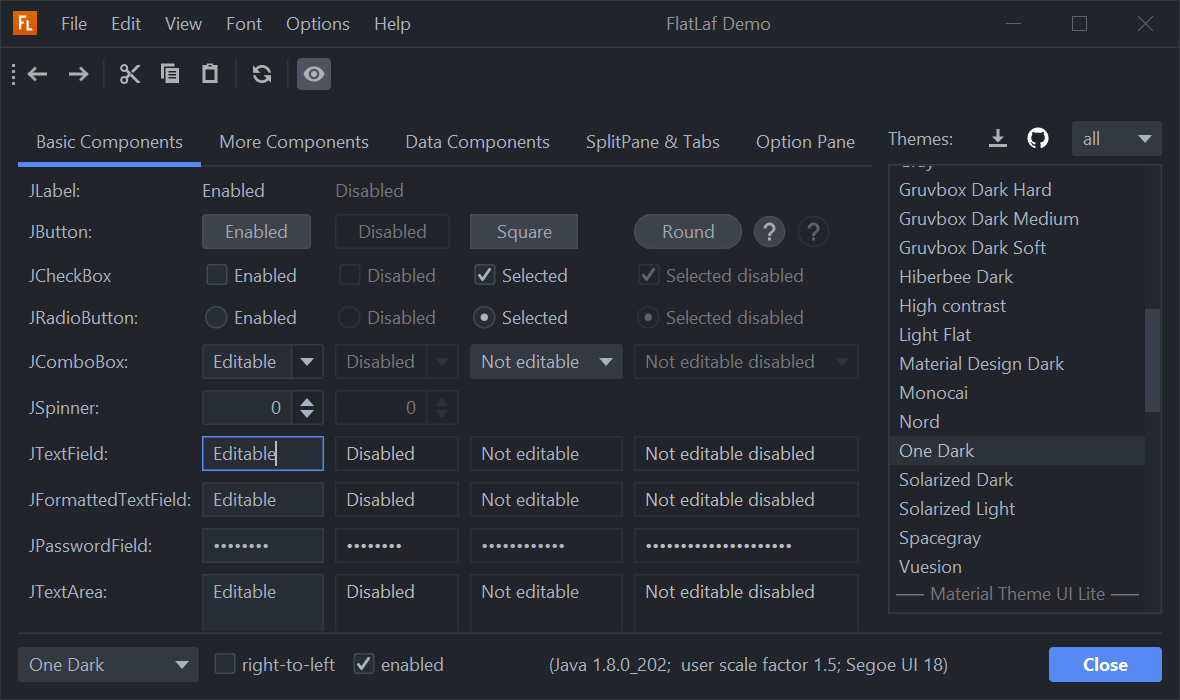Click the refresh icon in toolbar
The height and width of the screenshot is (700, 1180).
[262, 74]
